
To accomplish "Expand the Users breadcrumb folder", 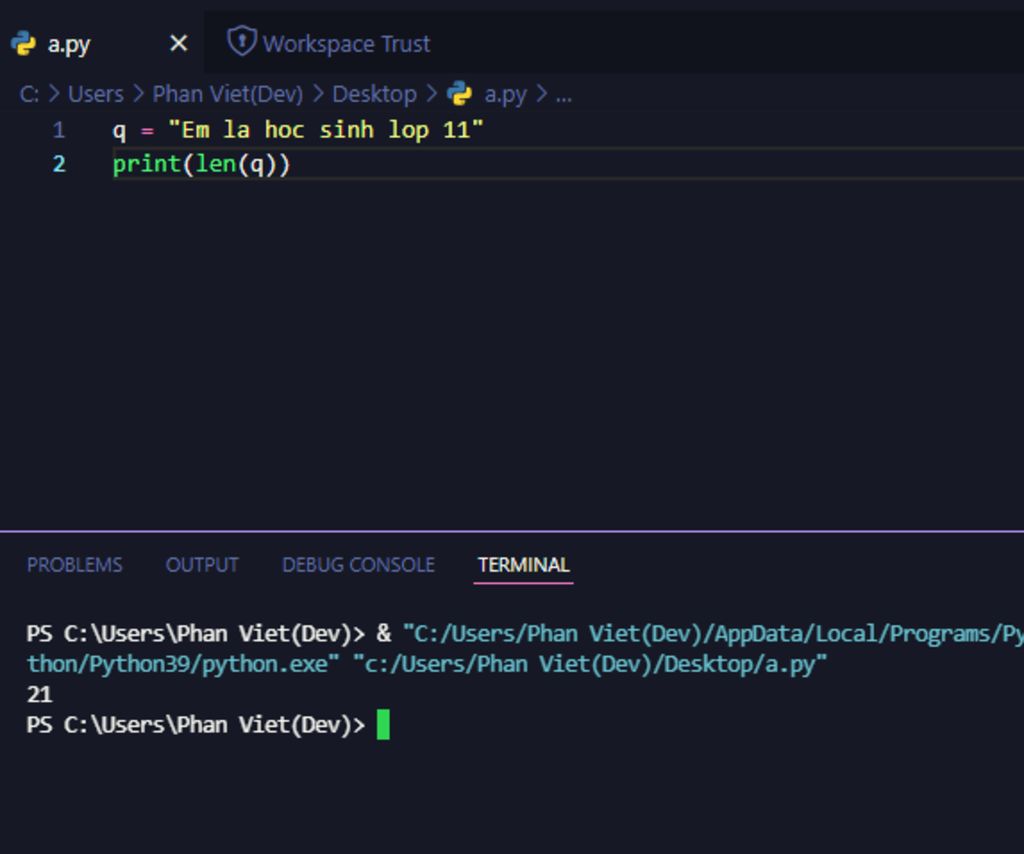I will click(95, 94).
